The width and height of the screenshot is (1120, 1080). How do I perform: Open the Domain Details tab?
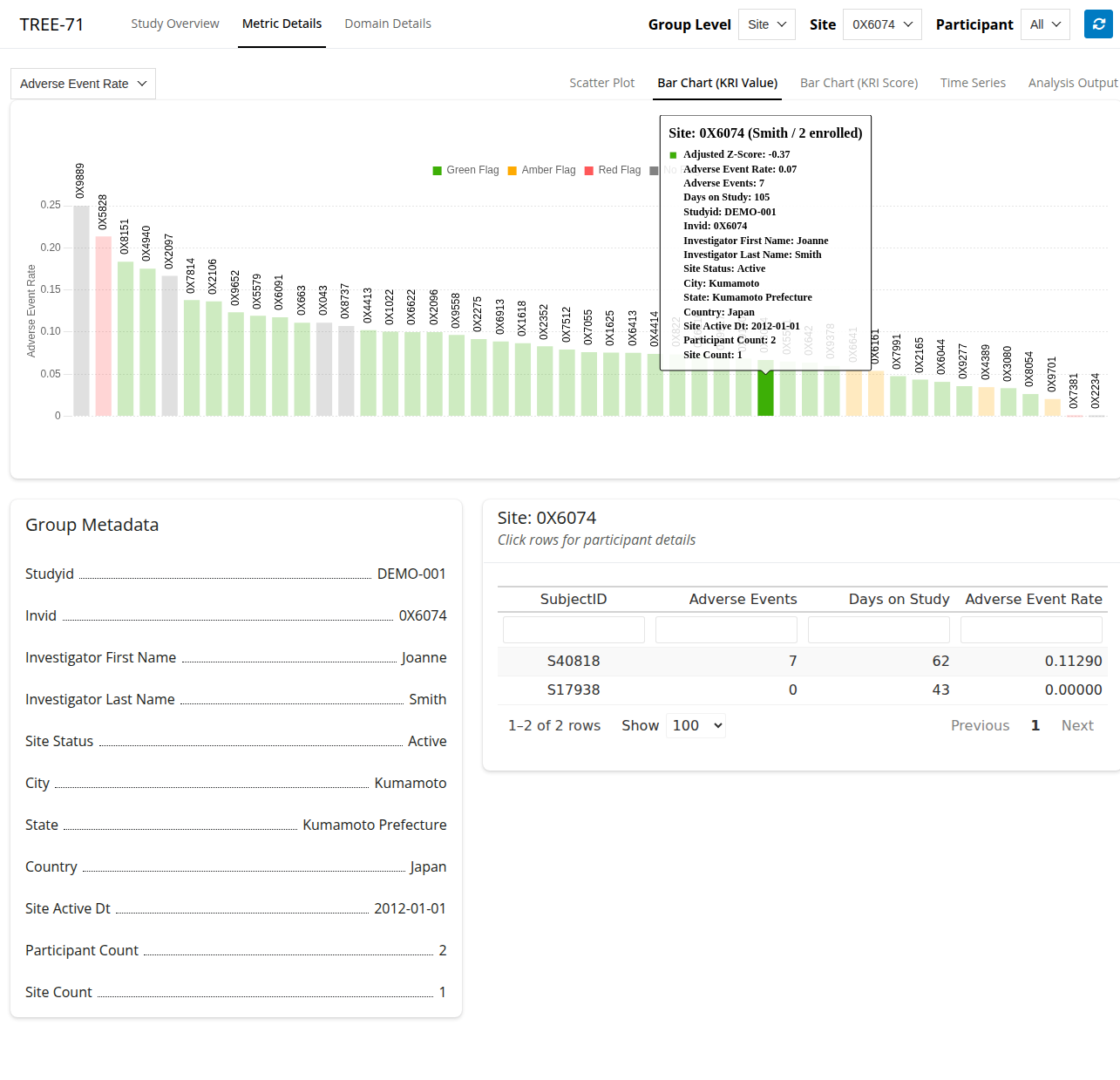coord(388,24)
